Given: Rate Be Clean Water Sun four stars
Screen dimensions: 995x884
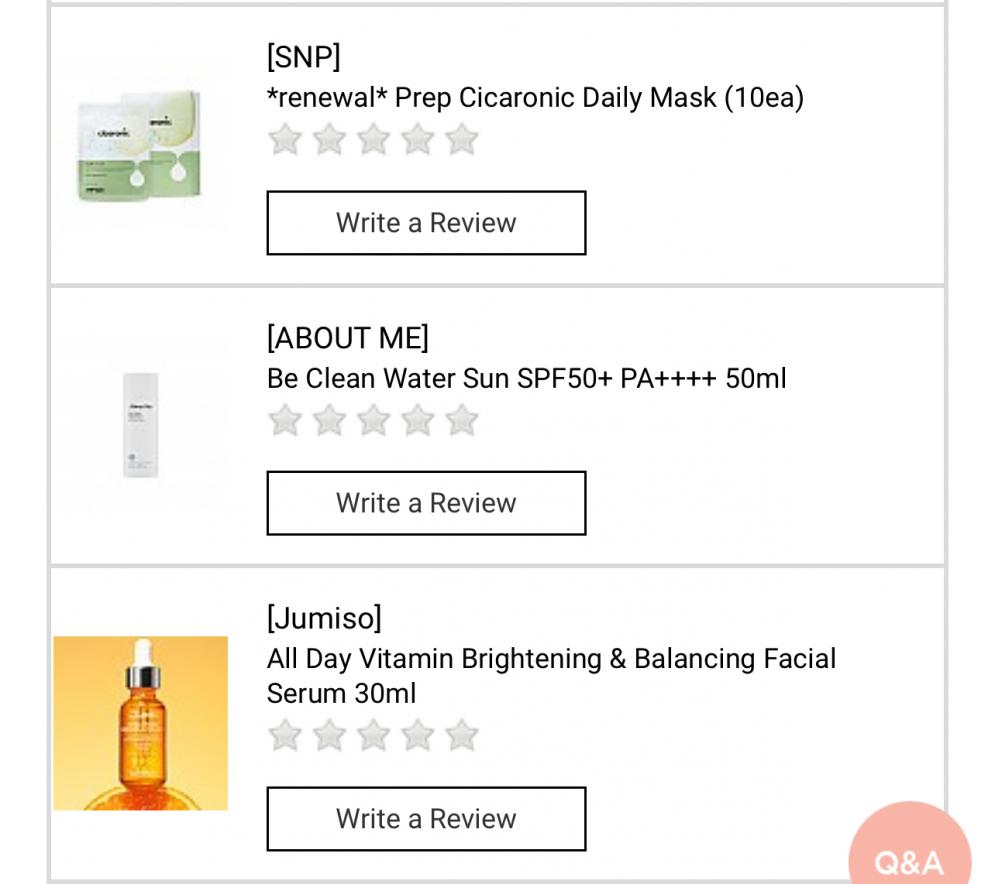Looking at the screenshot, I should (x=418, y=420).
